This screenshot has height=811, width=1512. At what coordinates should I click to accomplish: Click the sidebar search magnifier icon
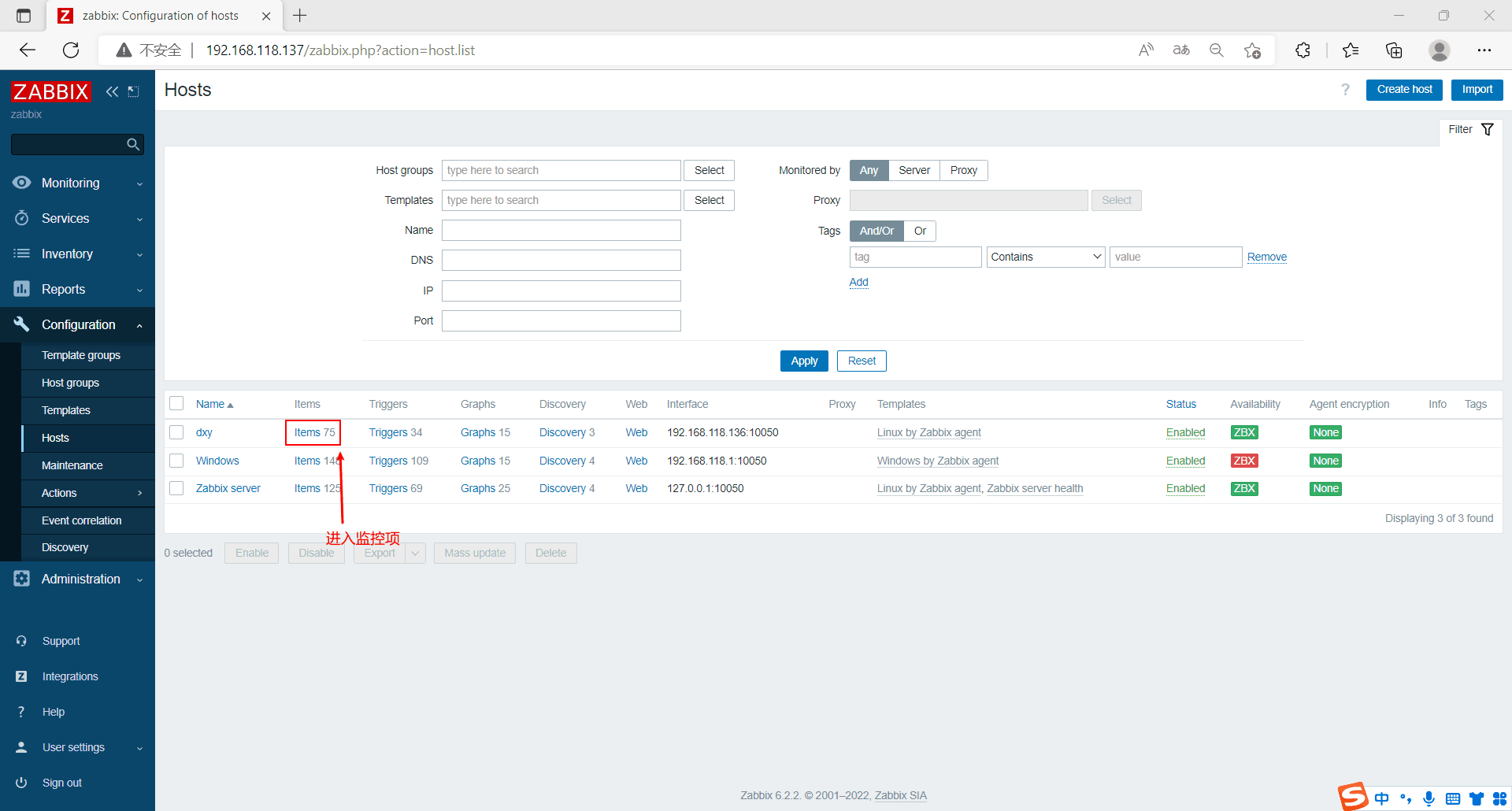[133, 144]
